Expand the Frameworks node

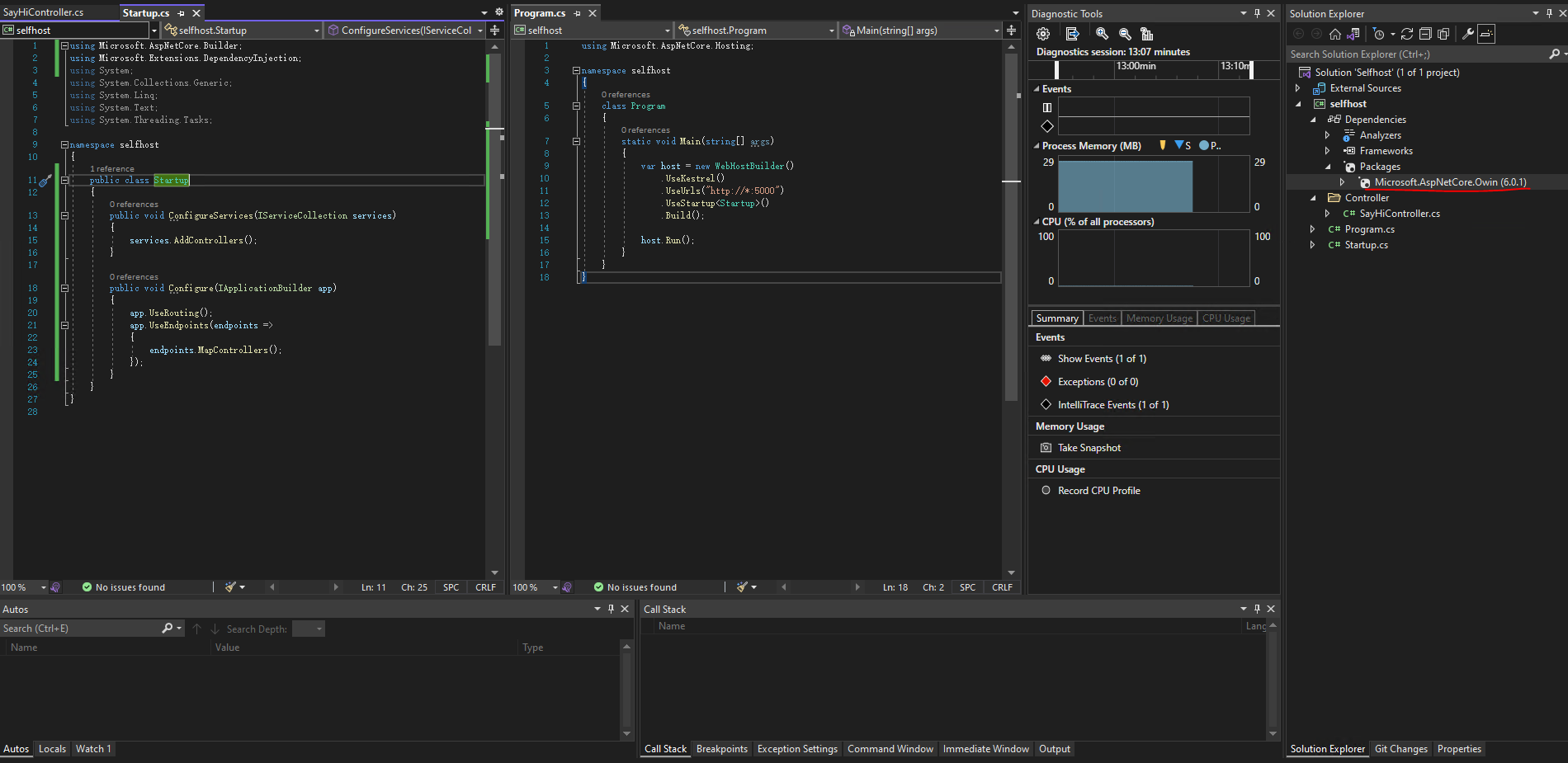click(x=1328, y=151)
